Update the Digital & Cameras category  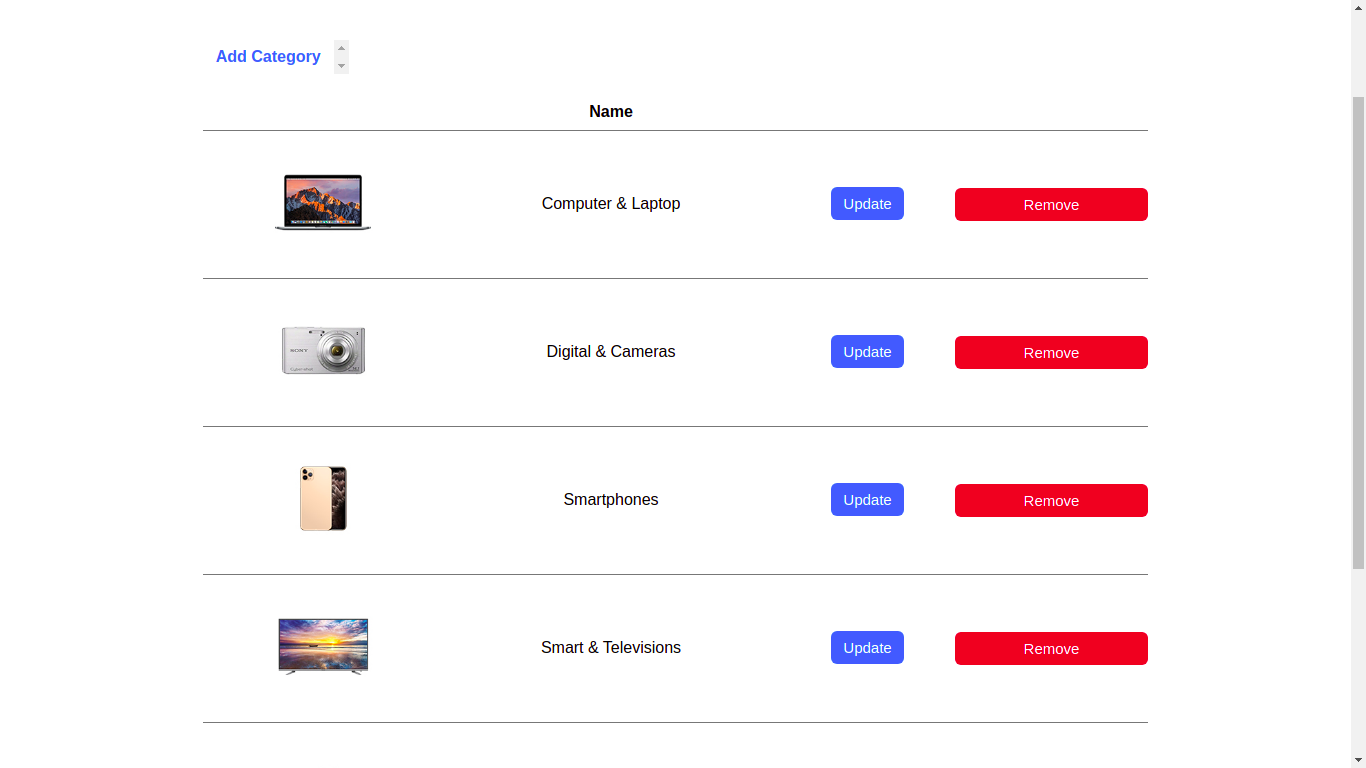[x=867, y=351]
